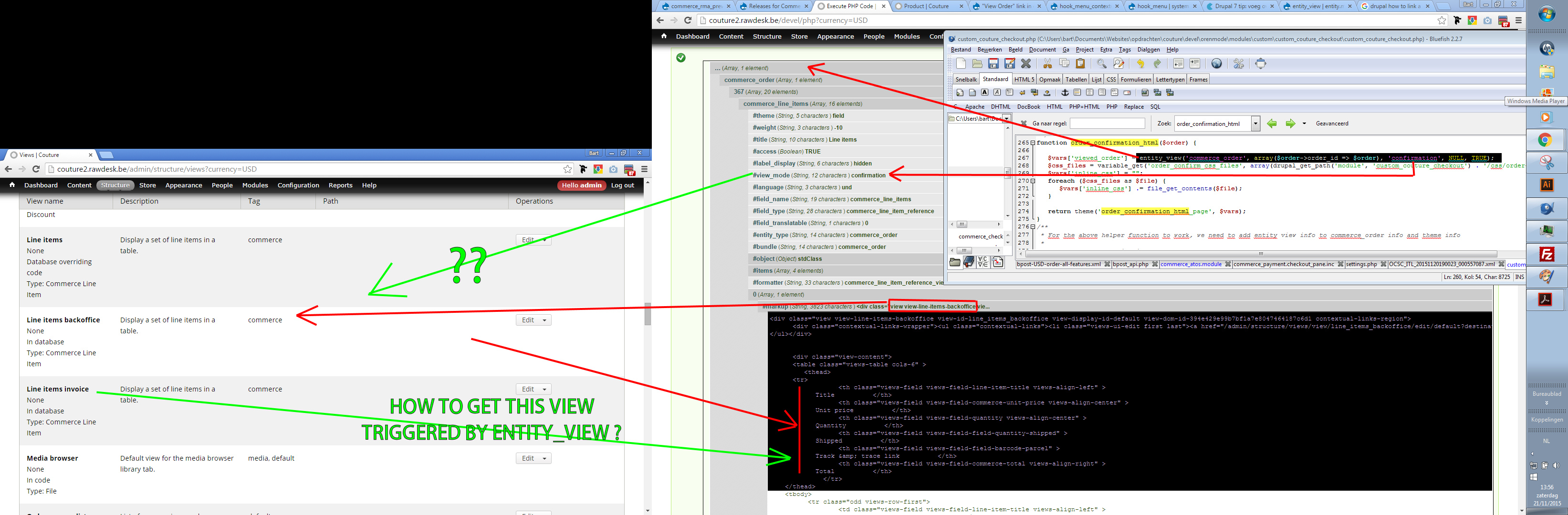
Task: Open Find and Replace in Bluefish
Action: (1119, 63)
